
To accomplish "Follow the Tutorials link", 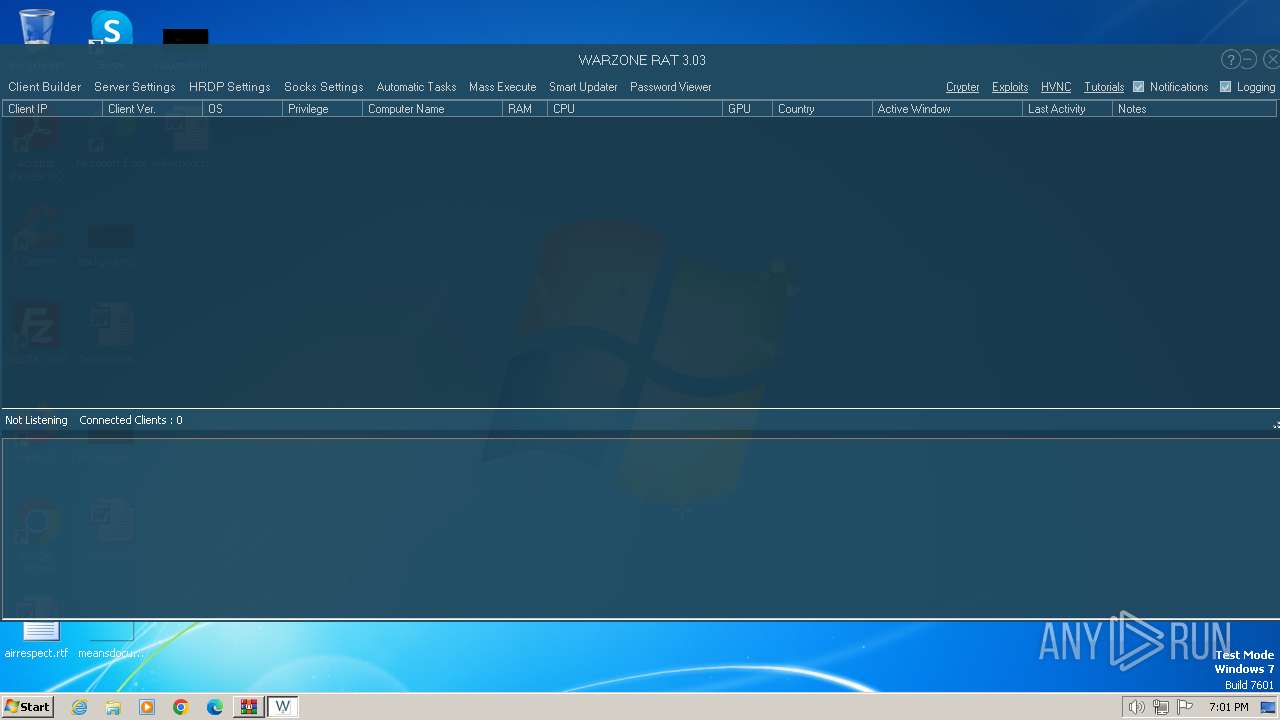I will [1104, 87].
